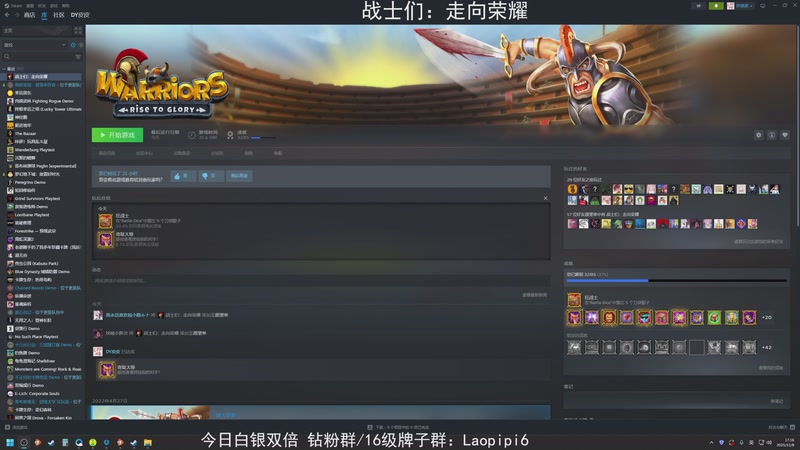Viewport: 800px width, 450px height.
Task: Open the downloads status bar
Action: click(x=399, y=428)
